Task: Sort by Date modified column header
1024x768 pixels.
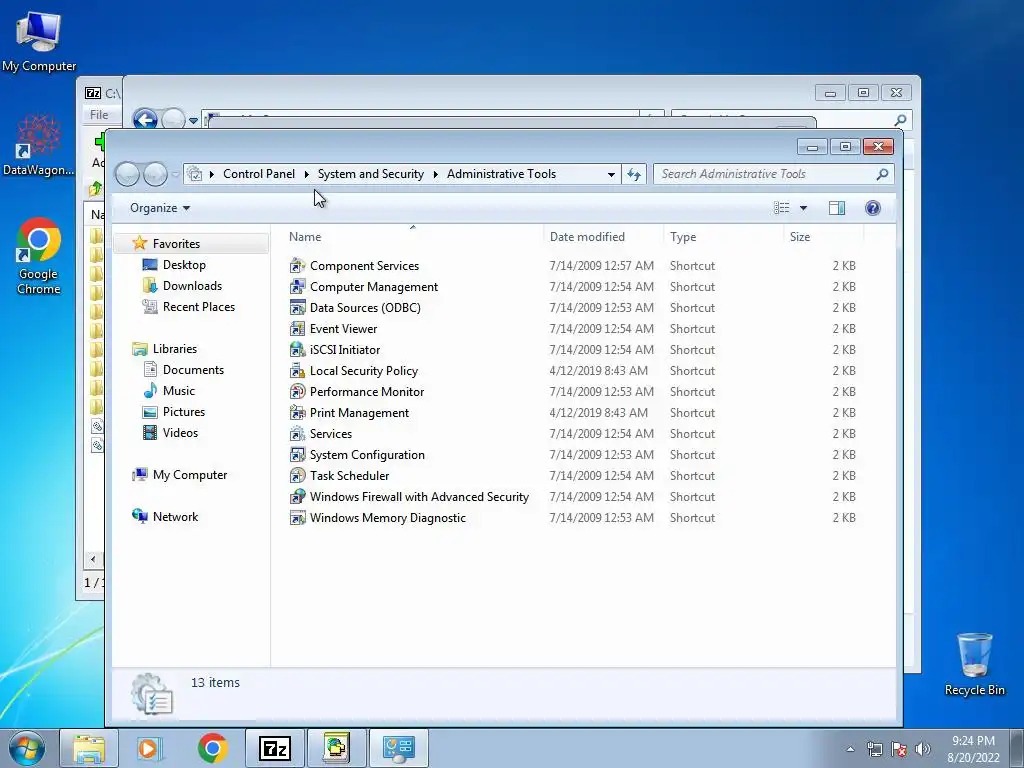Action: [x=603, y=236]
